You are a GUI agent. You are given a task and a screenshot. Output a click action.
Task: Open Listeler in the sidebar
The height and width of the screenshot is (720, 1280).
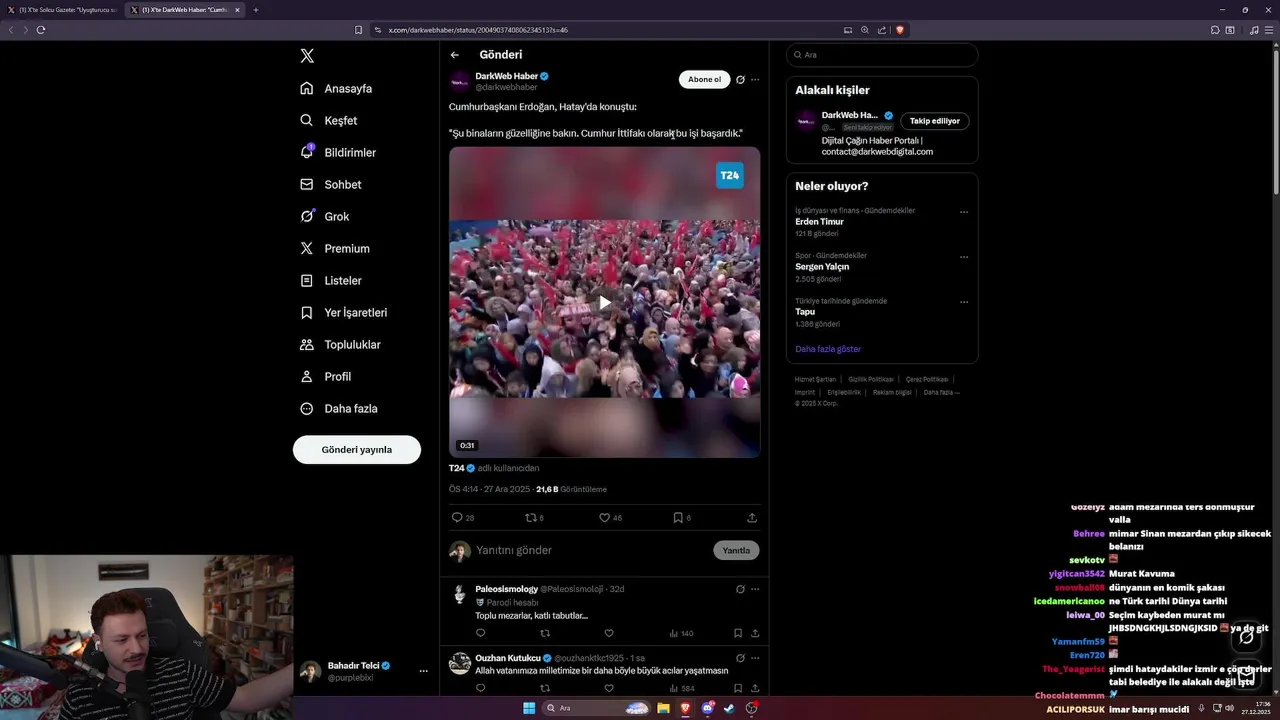pyautogui.click(x=331, y=280)
